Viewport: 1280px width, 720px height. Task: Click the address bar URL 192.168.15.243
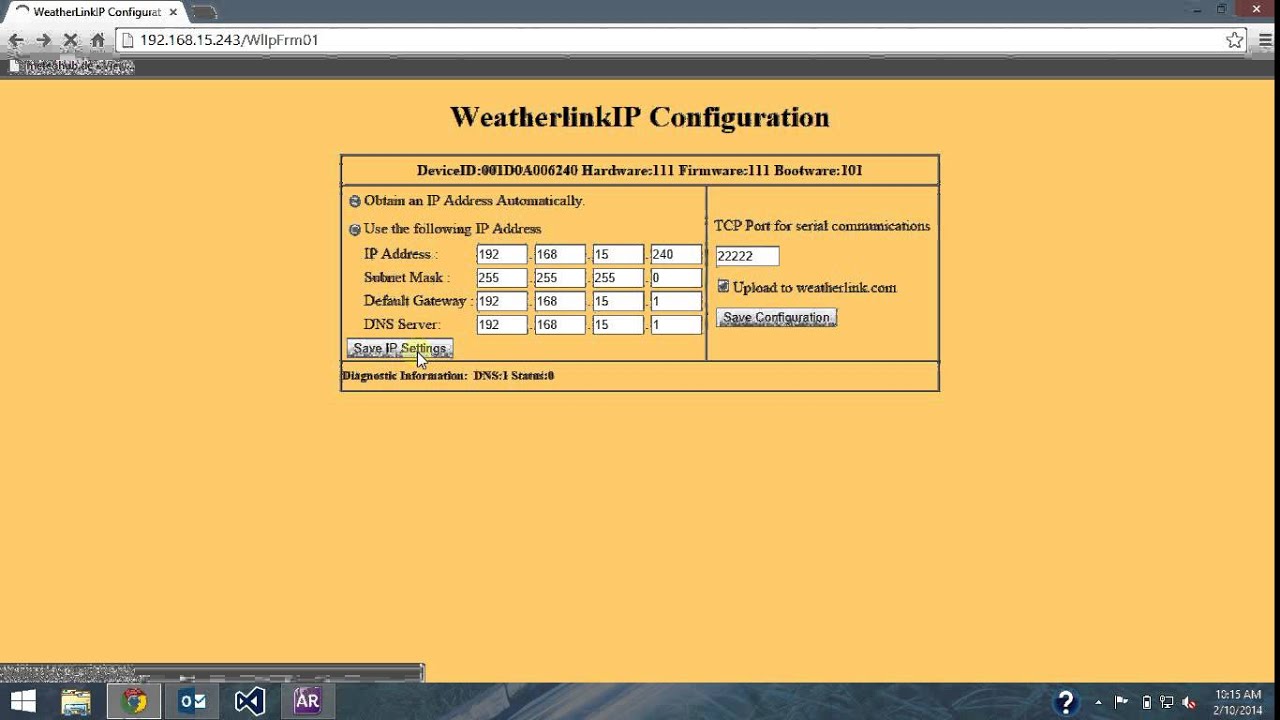click(228, 40)
